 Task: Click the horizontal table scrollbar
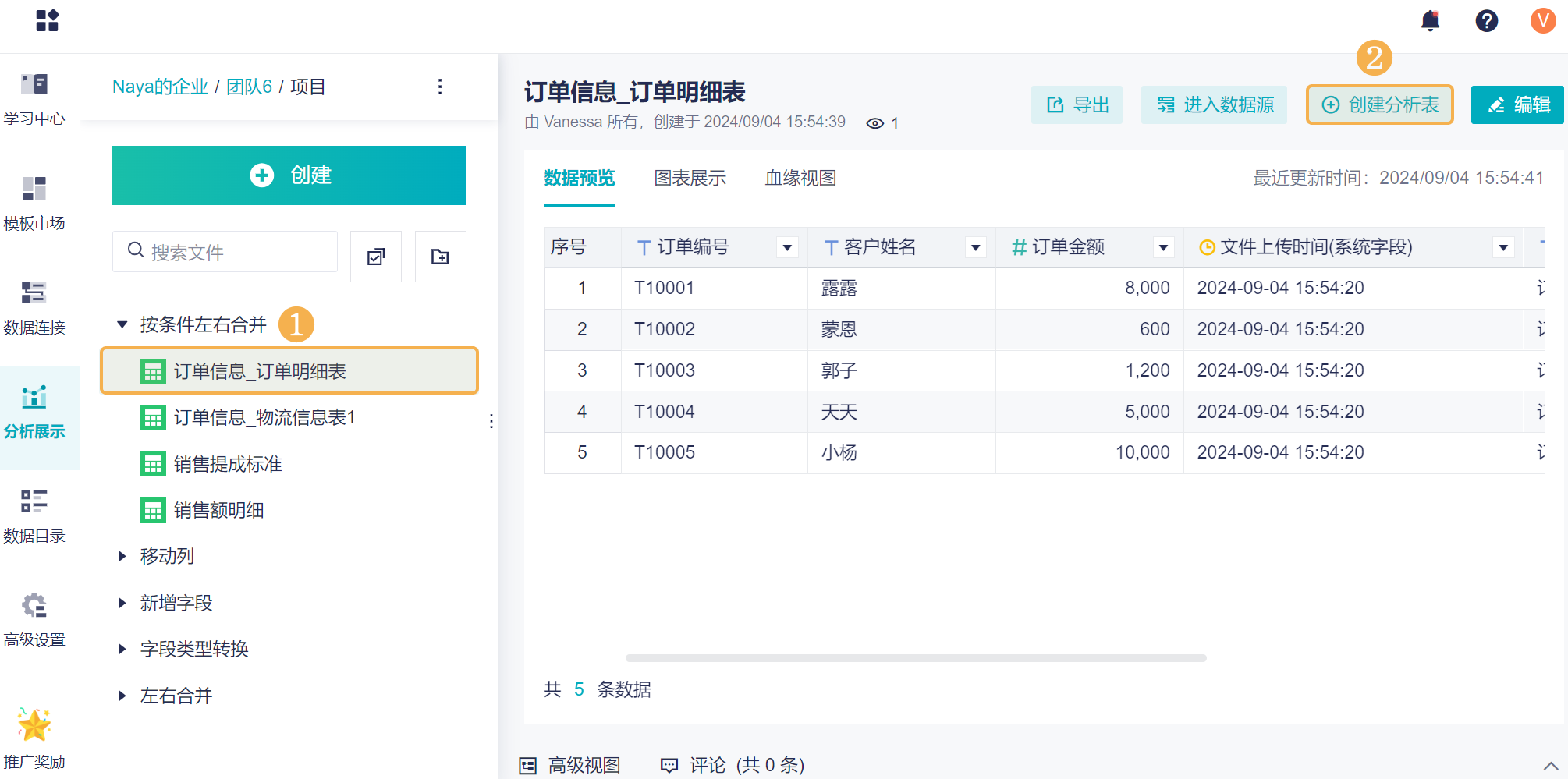point(916,658)
